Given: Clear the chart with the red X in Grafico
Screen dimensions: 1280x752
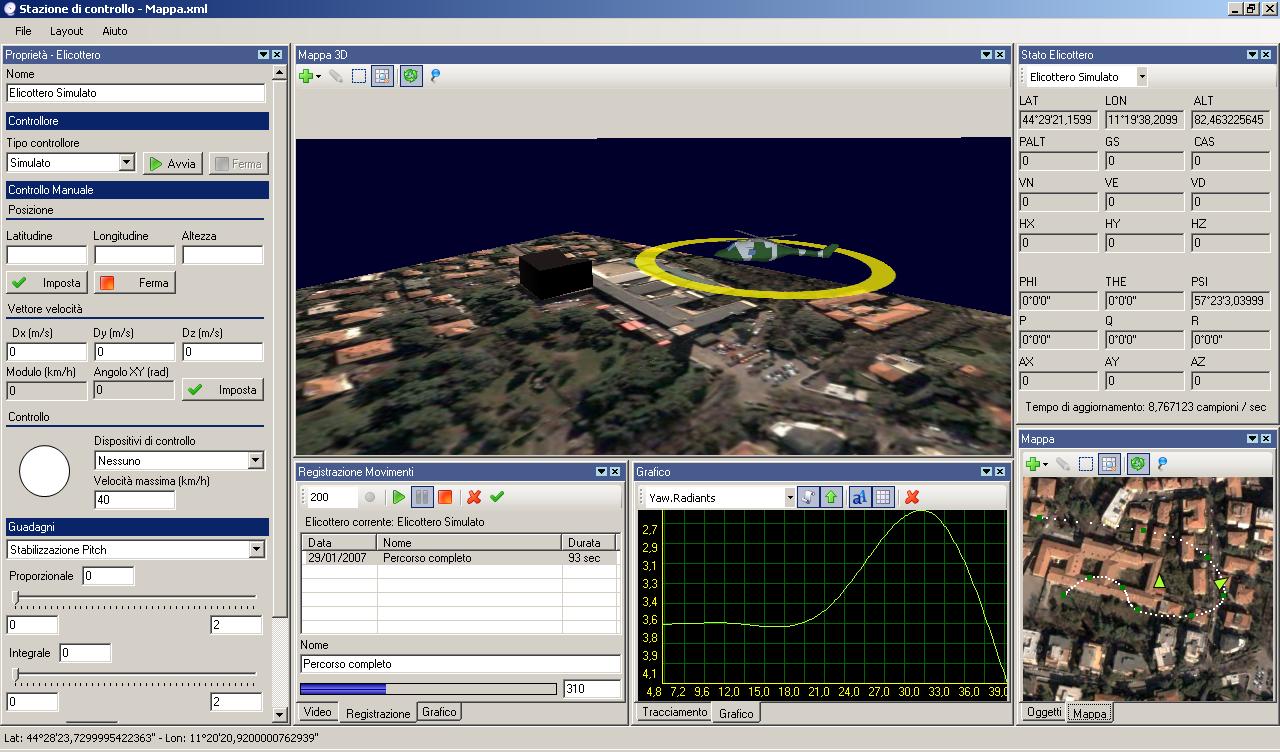Looking at the screenshot, I should point(912,497).
